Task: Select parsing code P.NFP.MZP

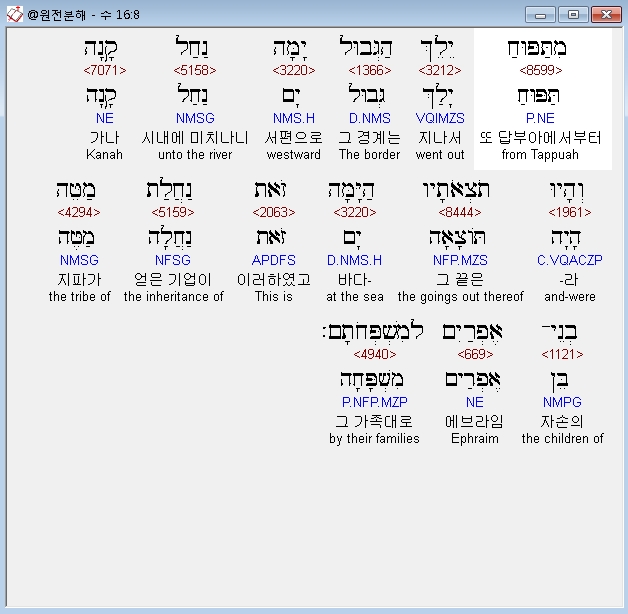Action: (x=374, y=402)
